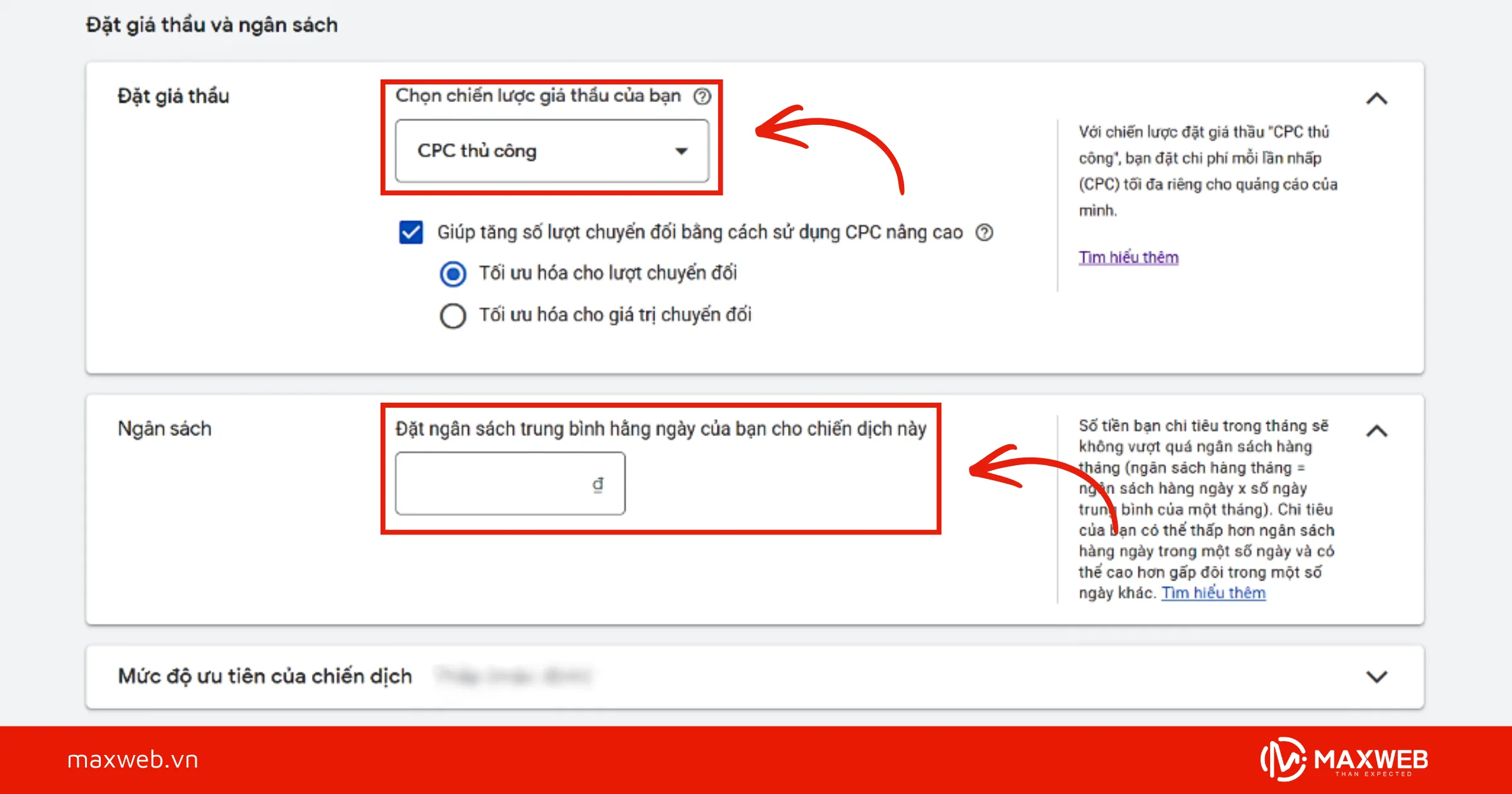Click help icon next to CPC nâng cao

[x=984, y=233]
